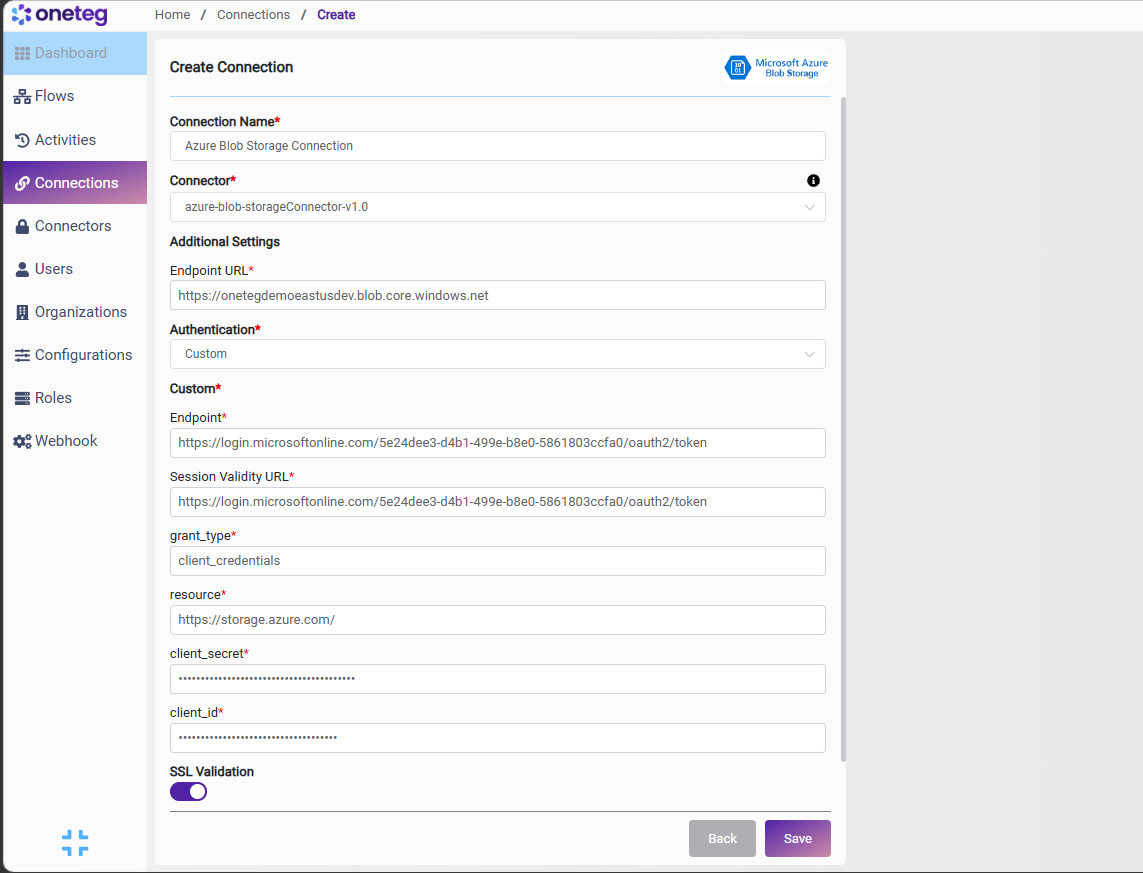Click the Connectors lock icon

(x=22, y=227)
